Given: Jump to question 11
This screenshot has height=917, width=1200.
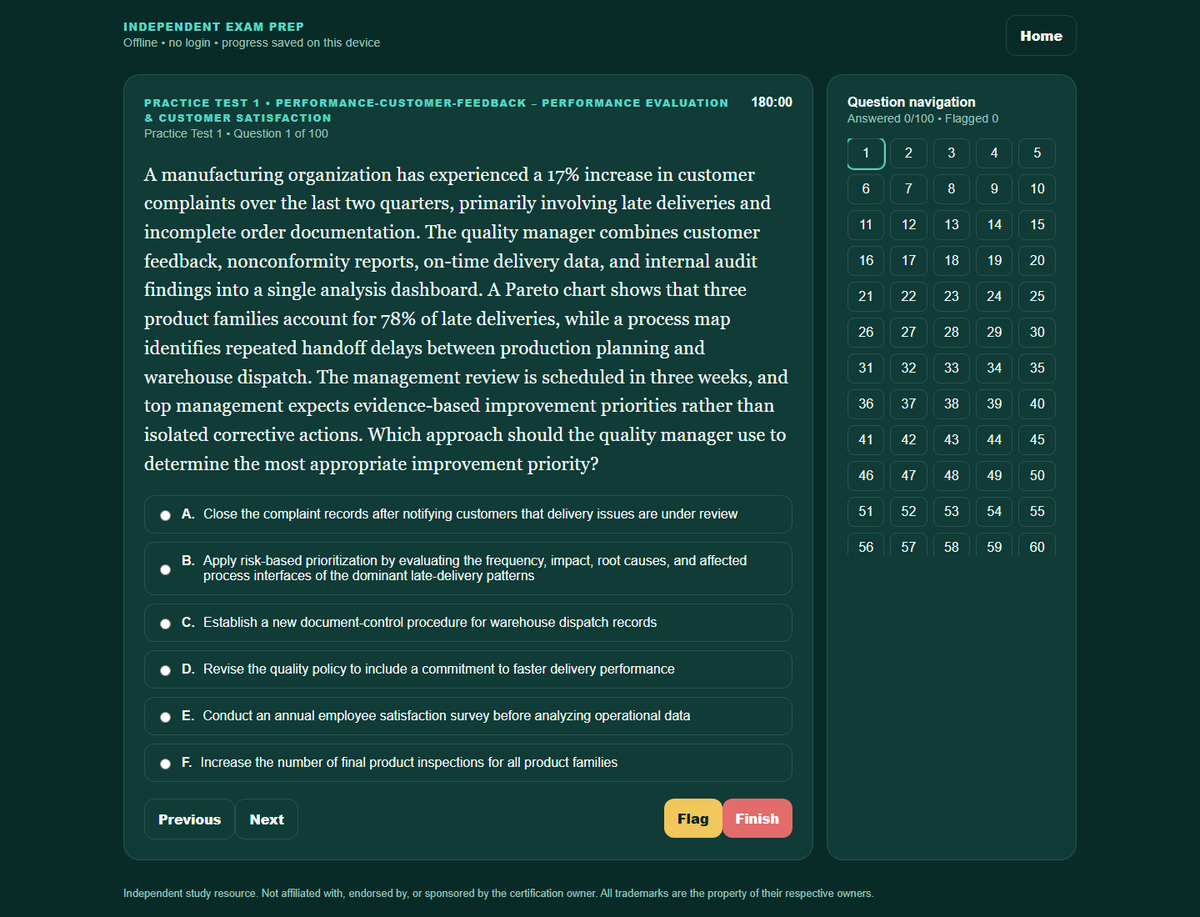Looking at the screenshot, I should pos(866,225).
